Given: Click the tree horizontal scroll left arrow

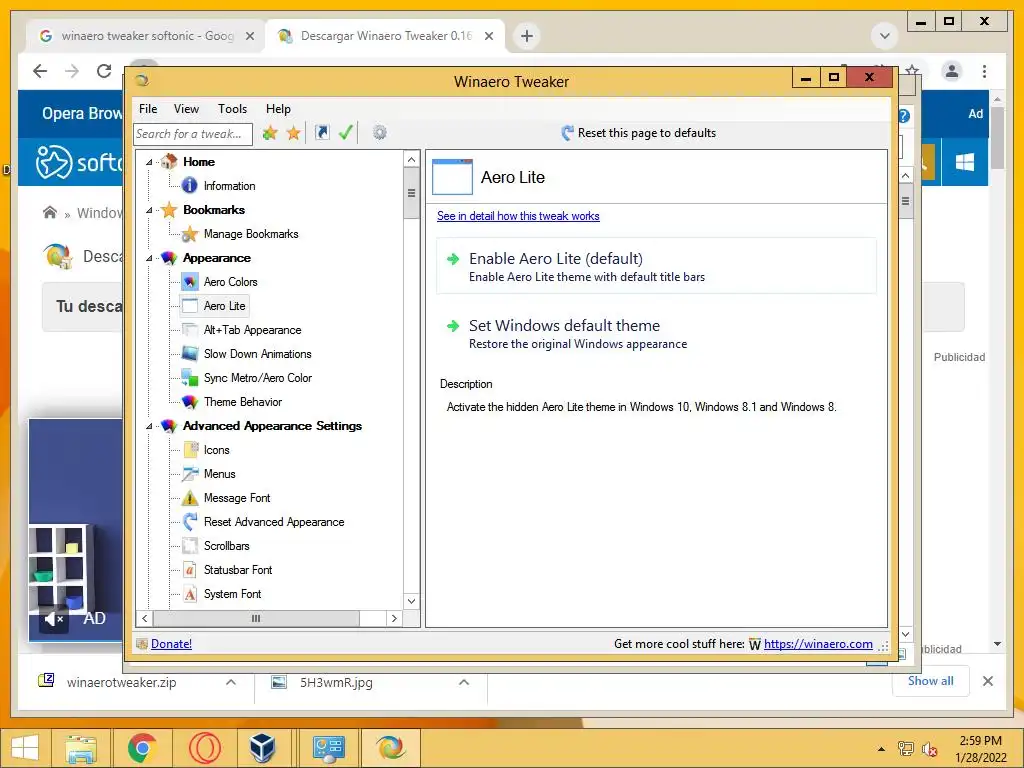Looking at the screenshot, I should pos(144,618).
